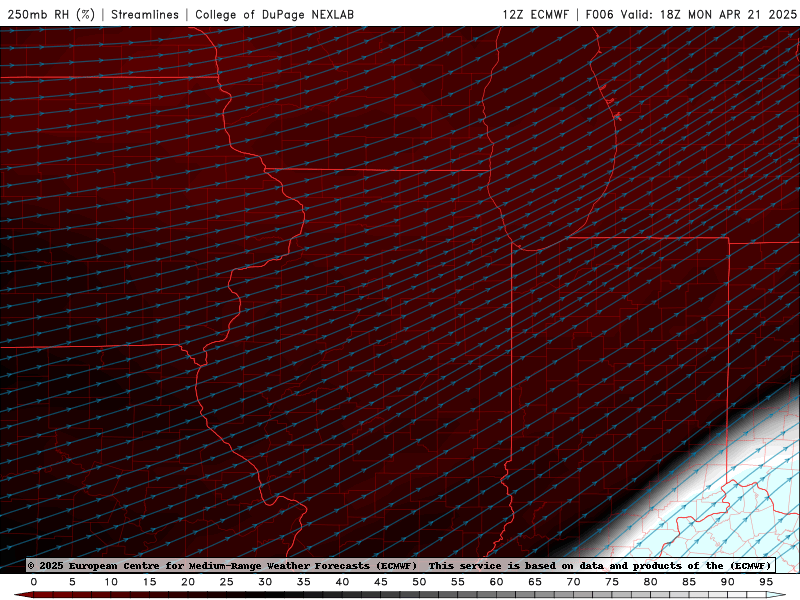Click the ECMWF copyright notice on the map

[x=401, y=565]
